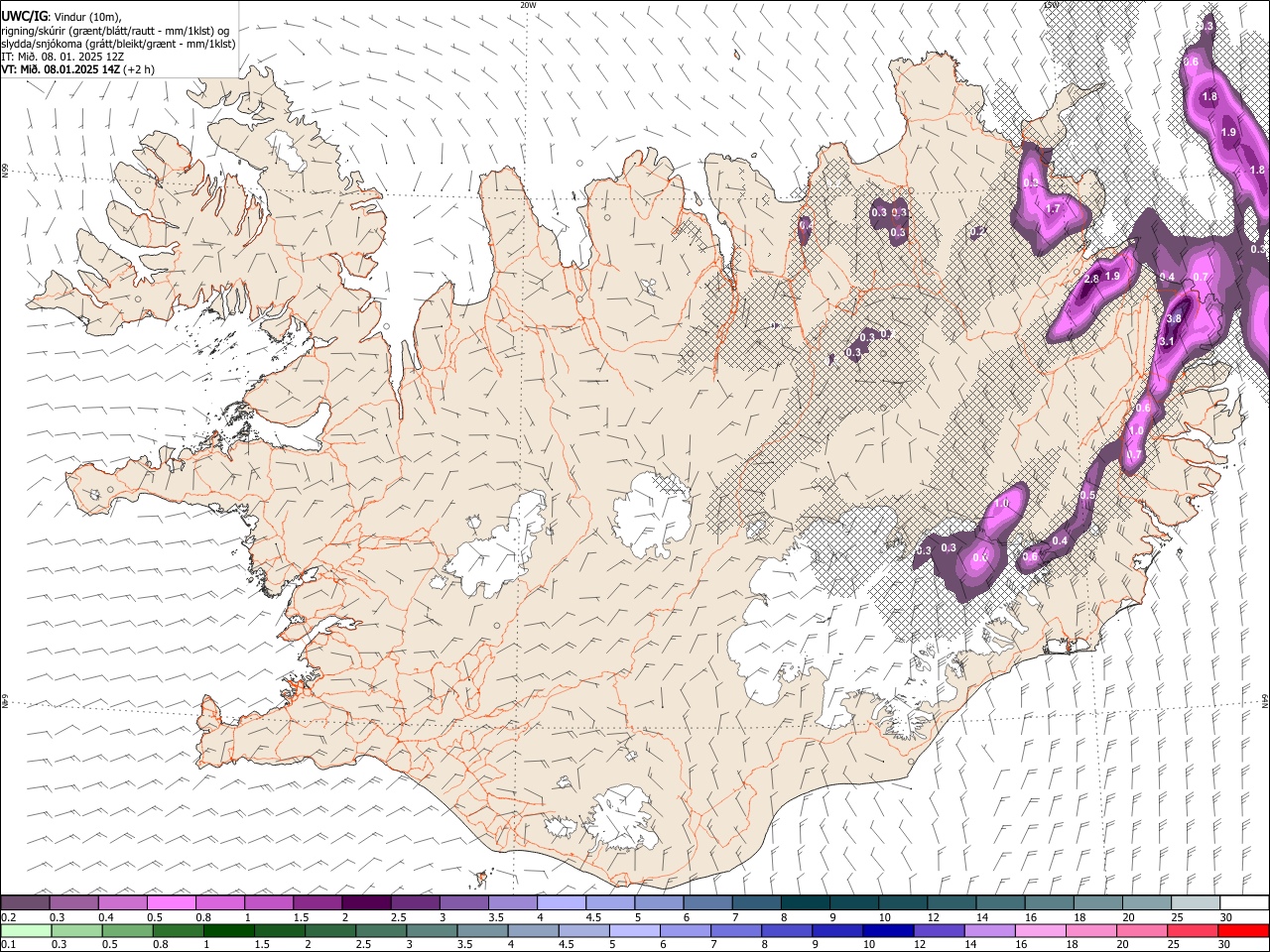Pick the upper legend swatch starting at 18
This screenshot has width=1270, height=952.
click(1097, 902)
